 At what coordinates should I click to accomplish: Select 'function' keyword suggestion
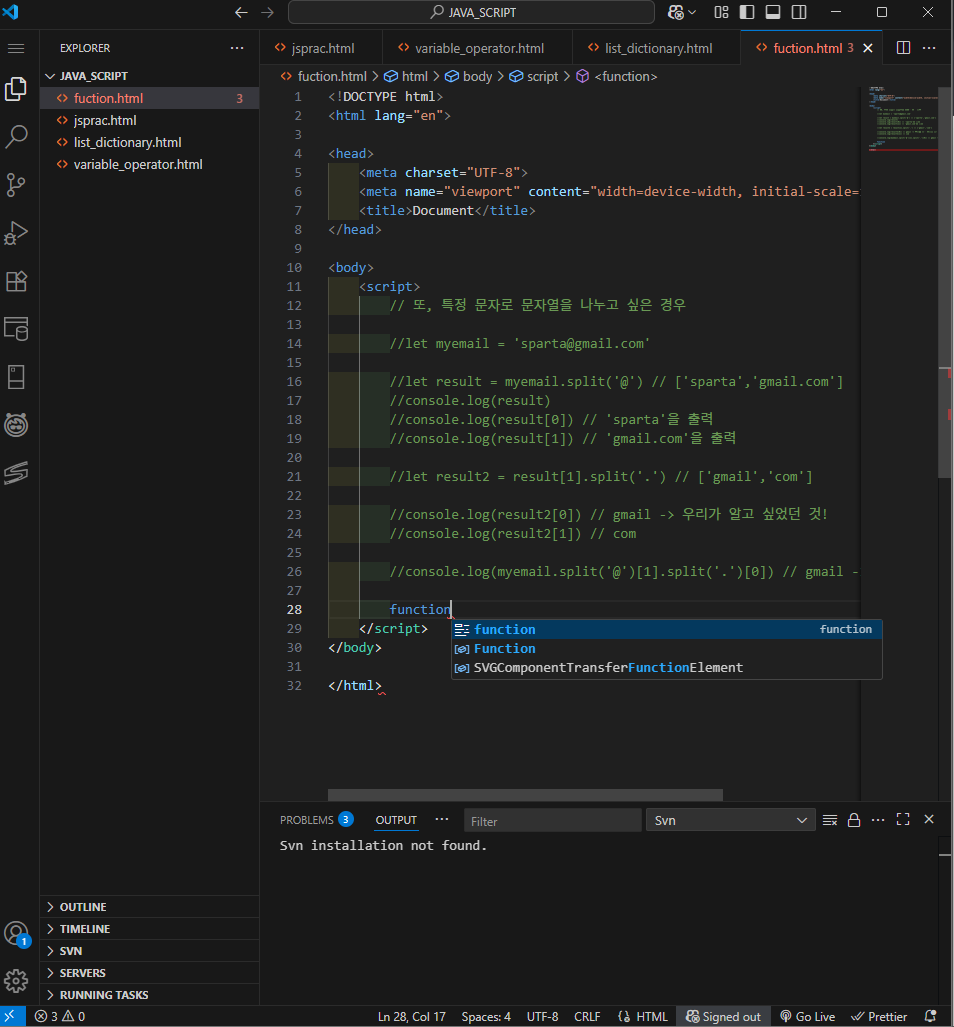[x=667, y=629]
